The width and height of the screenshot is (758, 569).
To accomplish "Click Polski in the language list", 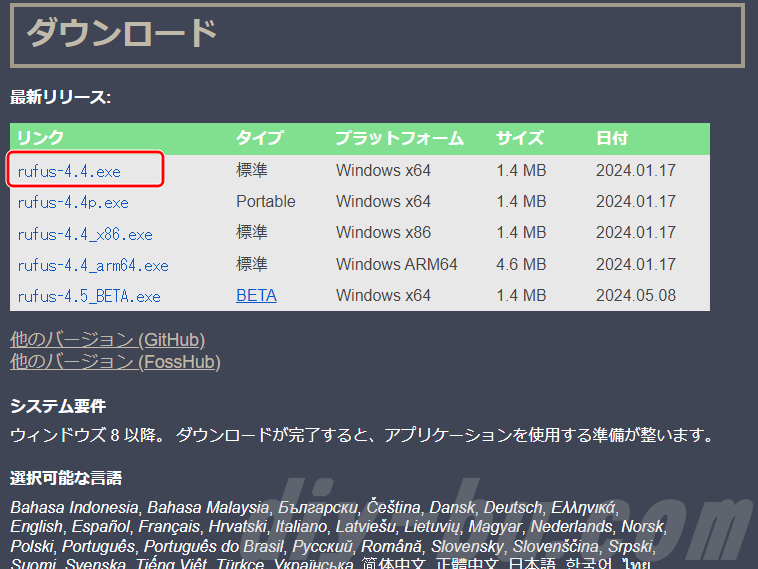I will (31, 546).
